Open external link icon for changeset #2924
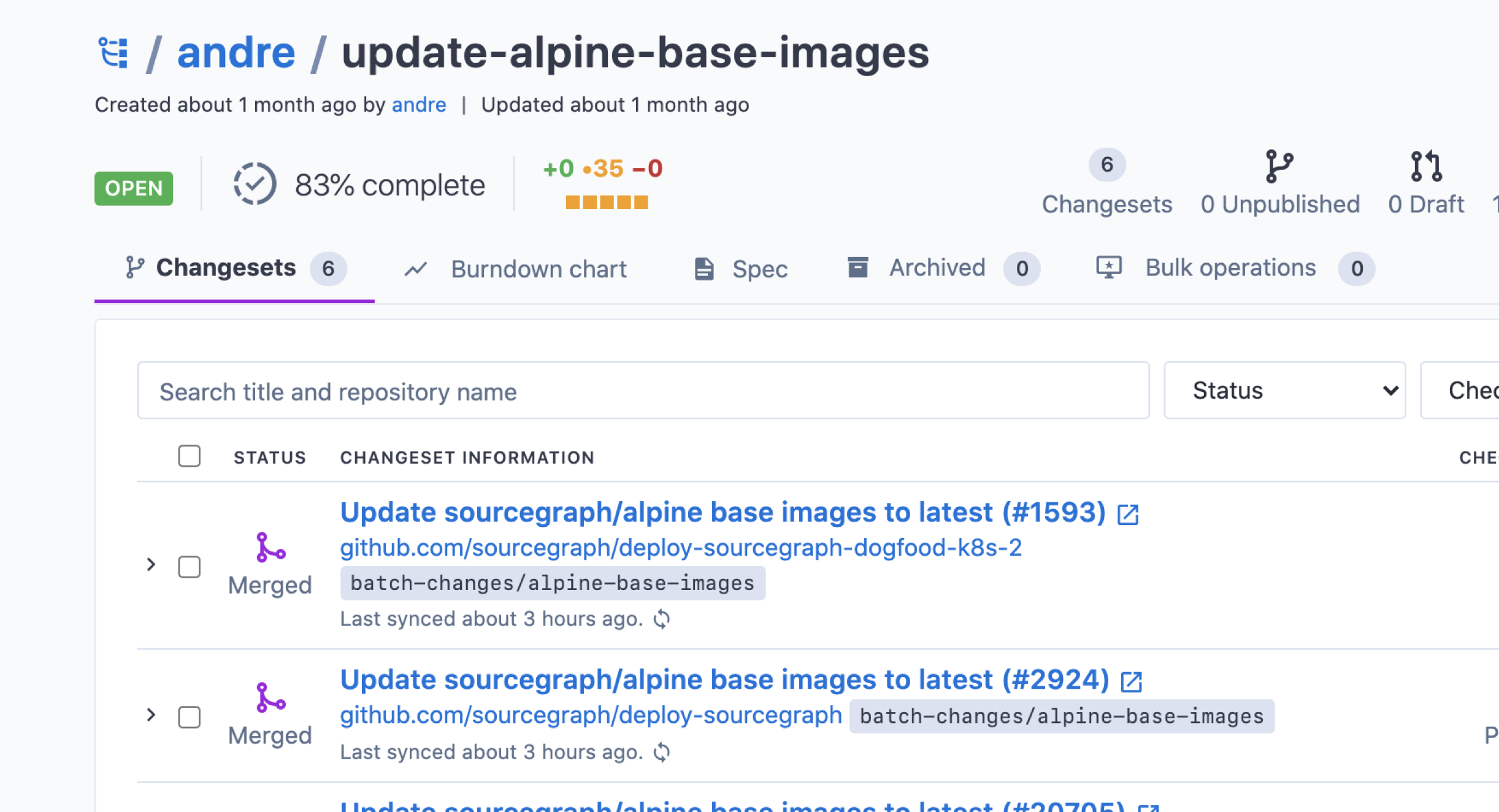The width and height of the screenshot is (1499, 812). (x=1131, y=682)
